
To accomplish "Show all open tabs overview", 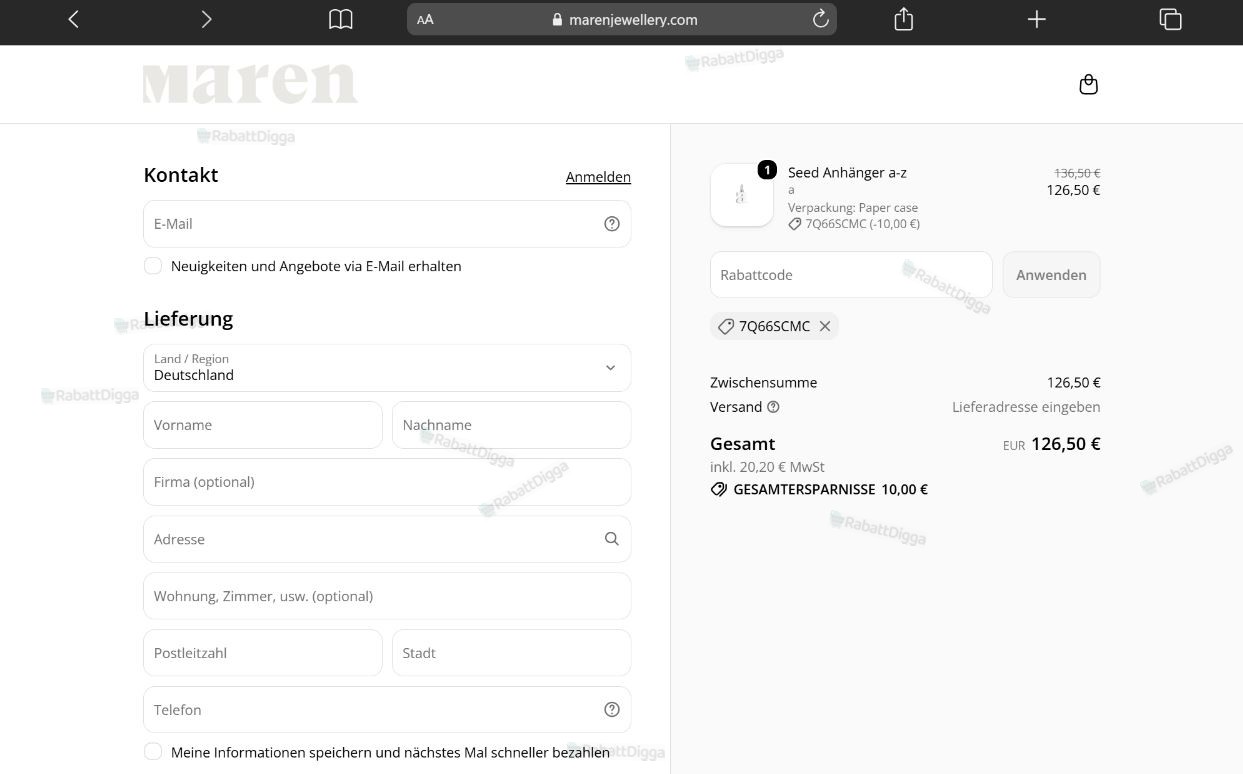I will (x=1170, y=19).
